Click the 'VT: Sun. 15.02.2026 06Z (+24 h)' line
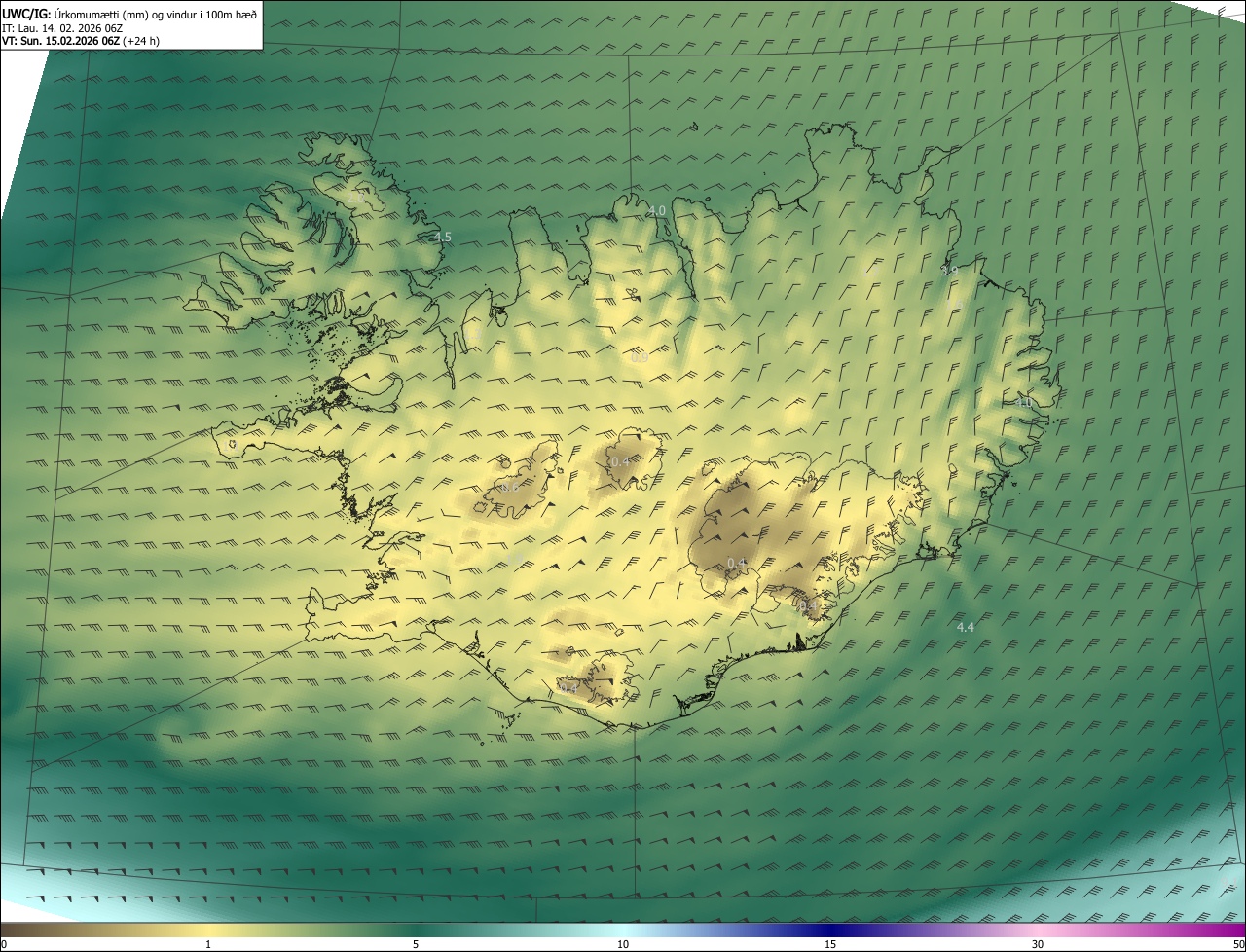This screenshot has height=952, width=1246. pyautogui.click(x=79, y=42)
